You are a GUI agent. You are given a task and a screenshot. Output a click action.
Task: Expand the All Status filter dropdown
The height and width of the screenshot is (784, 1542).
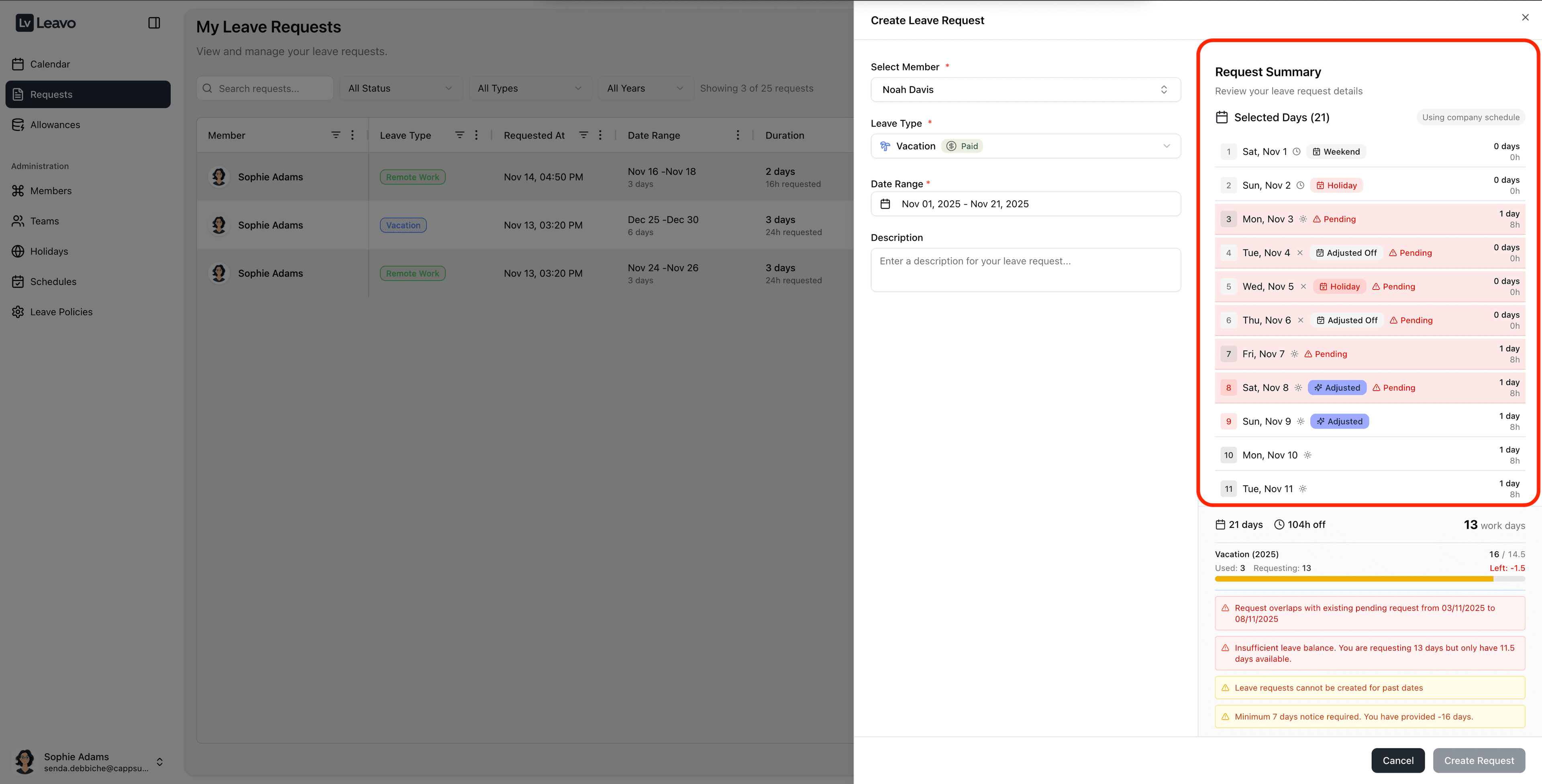click(x=400, y=89)
